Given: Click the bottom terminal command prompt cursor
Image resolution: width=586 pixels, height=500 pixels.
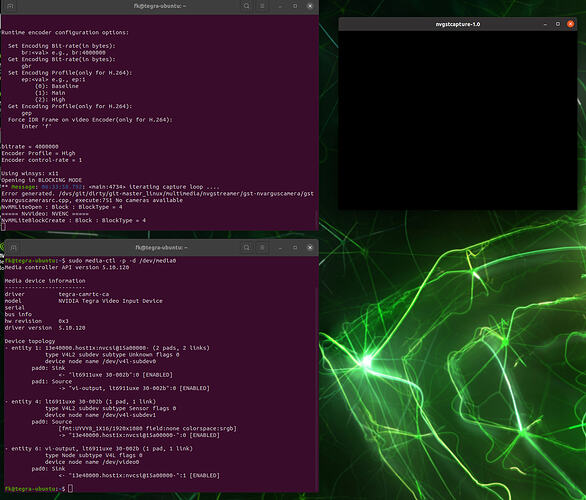Looking at the screenshot, I should (71, 489).
